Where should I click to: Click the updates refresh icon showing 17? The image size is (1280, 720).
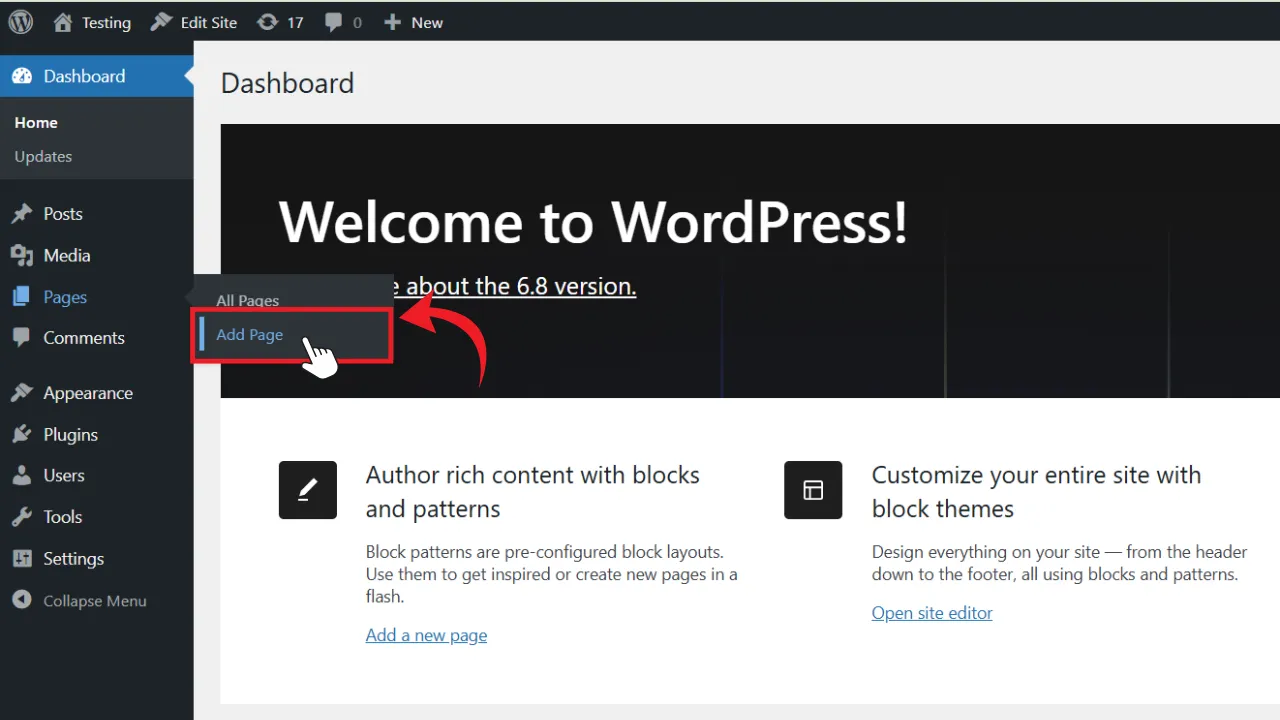pos(267,22)
